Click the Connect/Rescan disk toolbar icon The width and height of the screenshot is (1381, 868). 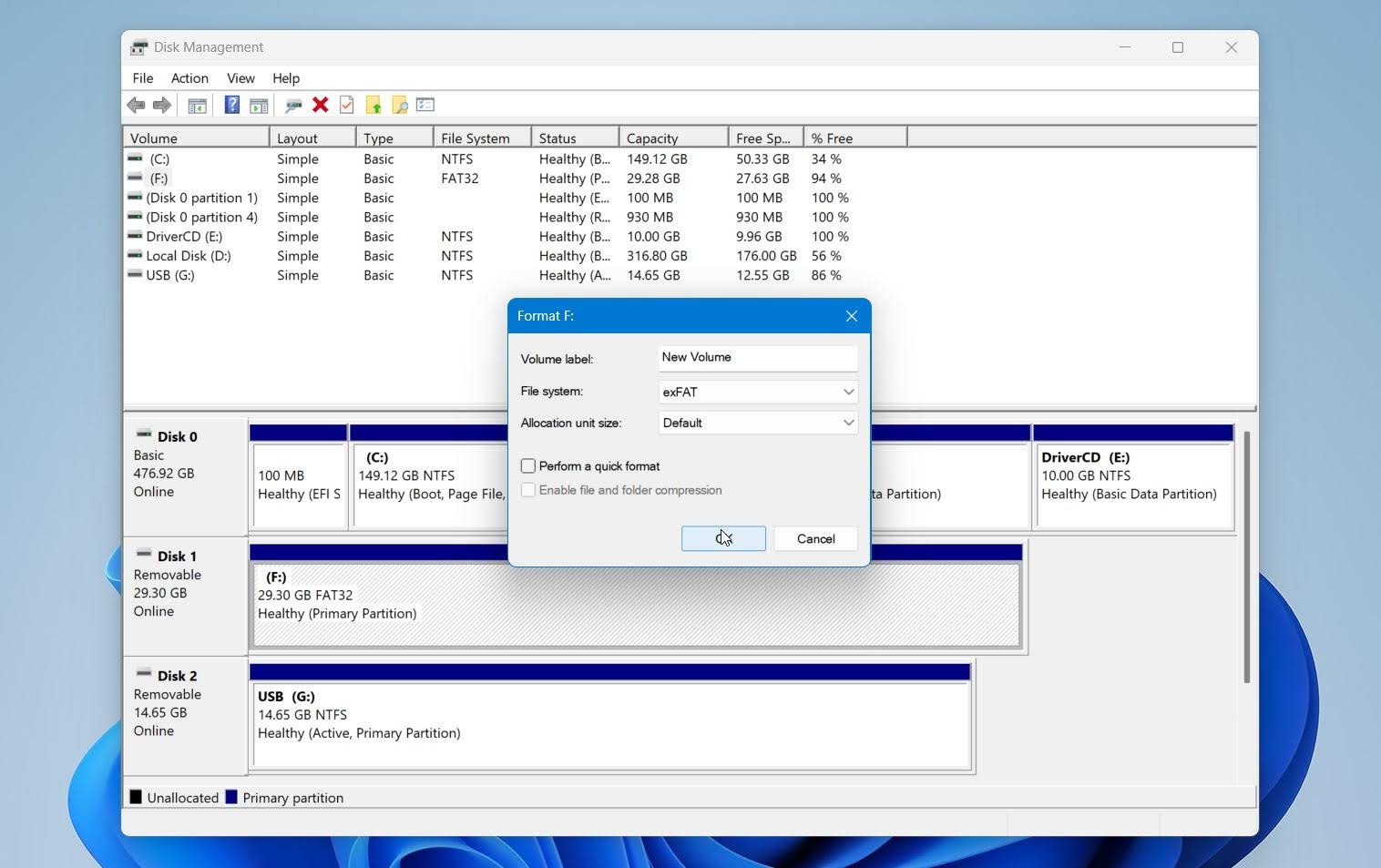coord(293,106)
